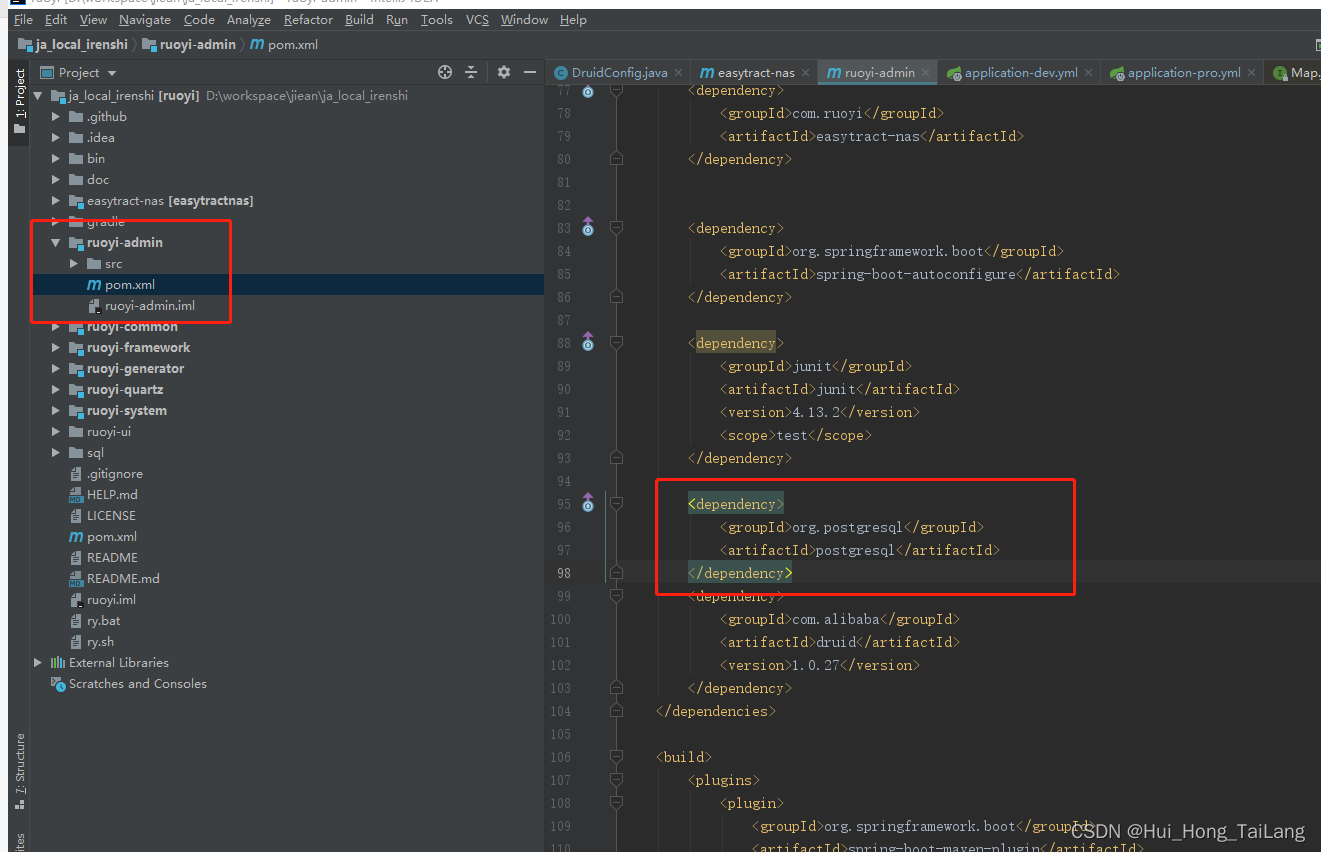The width and height of the screenshot is (1321, 852).
Task: Expand the sql folder
Action: 57,452
